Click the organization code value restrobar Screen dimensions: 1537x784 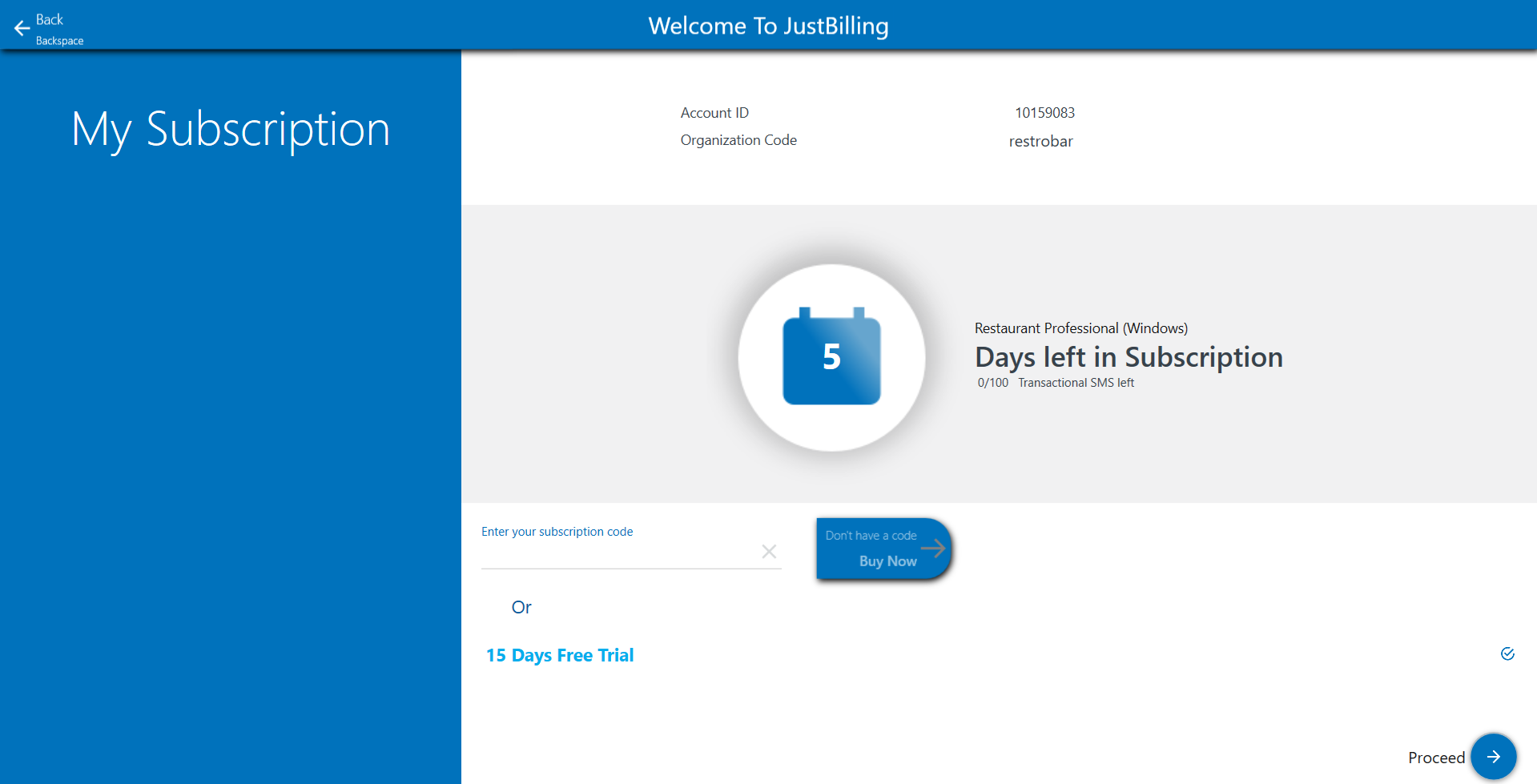1040,142
